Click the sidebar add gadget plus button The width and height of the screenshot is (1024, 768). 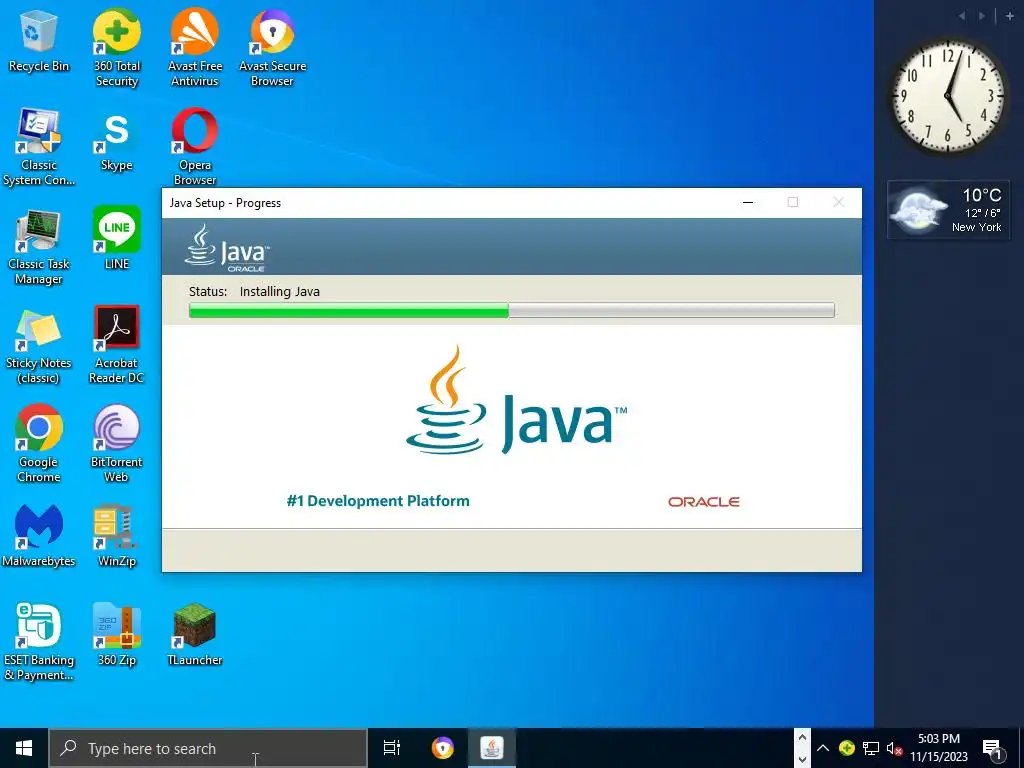pyautogui.click(x=1010, y=16)
